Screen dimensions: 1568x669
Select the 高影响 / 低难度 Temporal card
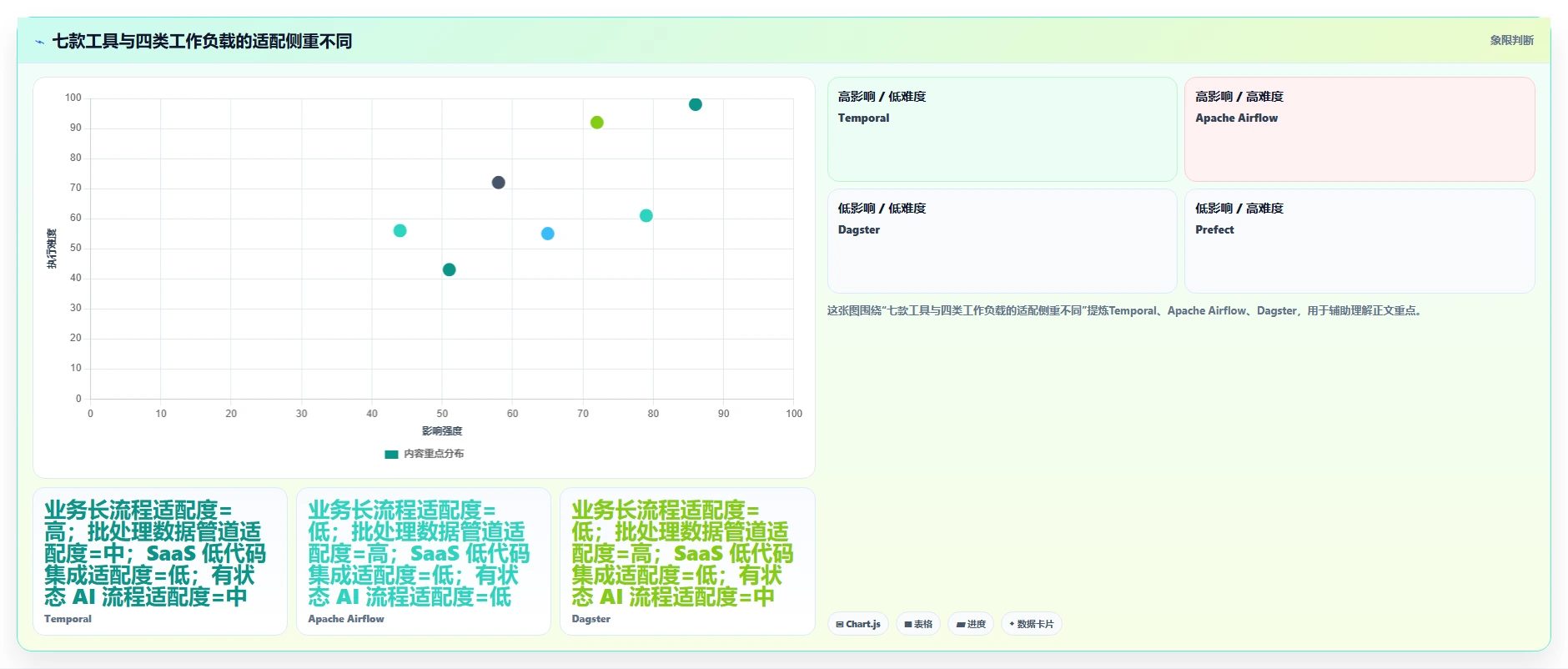point(1002,129)
